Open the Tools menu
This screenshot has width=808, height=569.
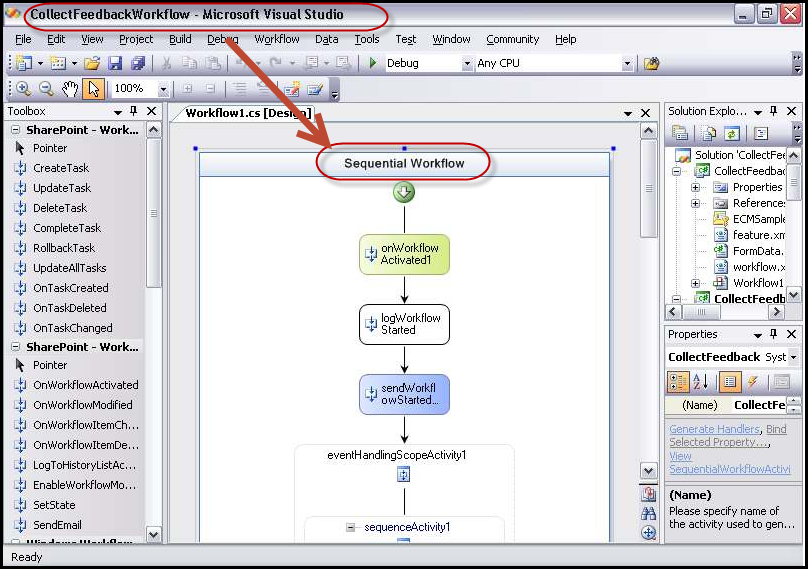[366, 39]
